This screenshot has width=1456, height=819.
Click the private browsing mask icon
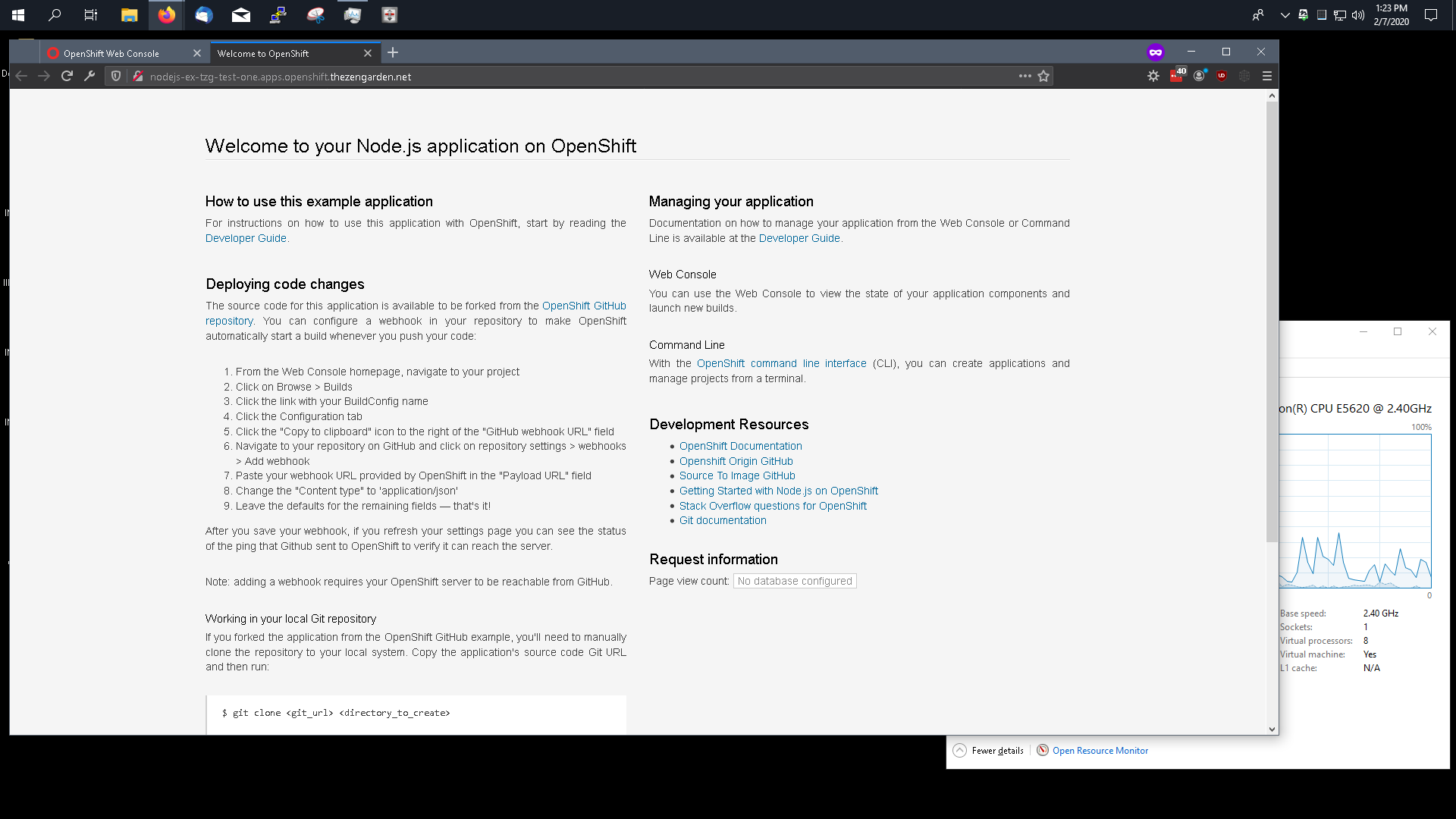click(x=1156, y=52)
